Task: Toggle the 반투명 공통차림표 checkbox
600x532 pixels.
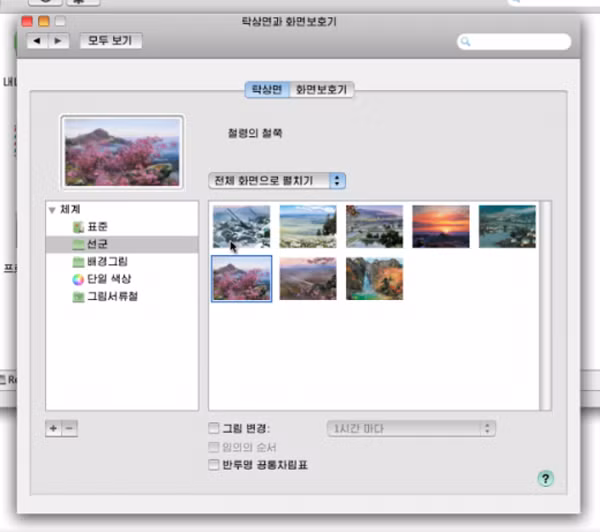Action: point(213,464)
